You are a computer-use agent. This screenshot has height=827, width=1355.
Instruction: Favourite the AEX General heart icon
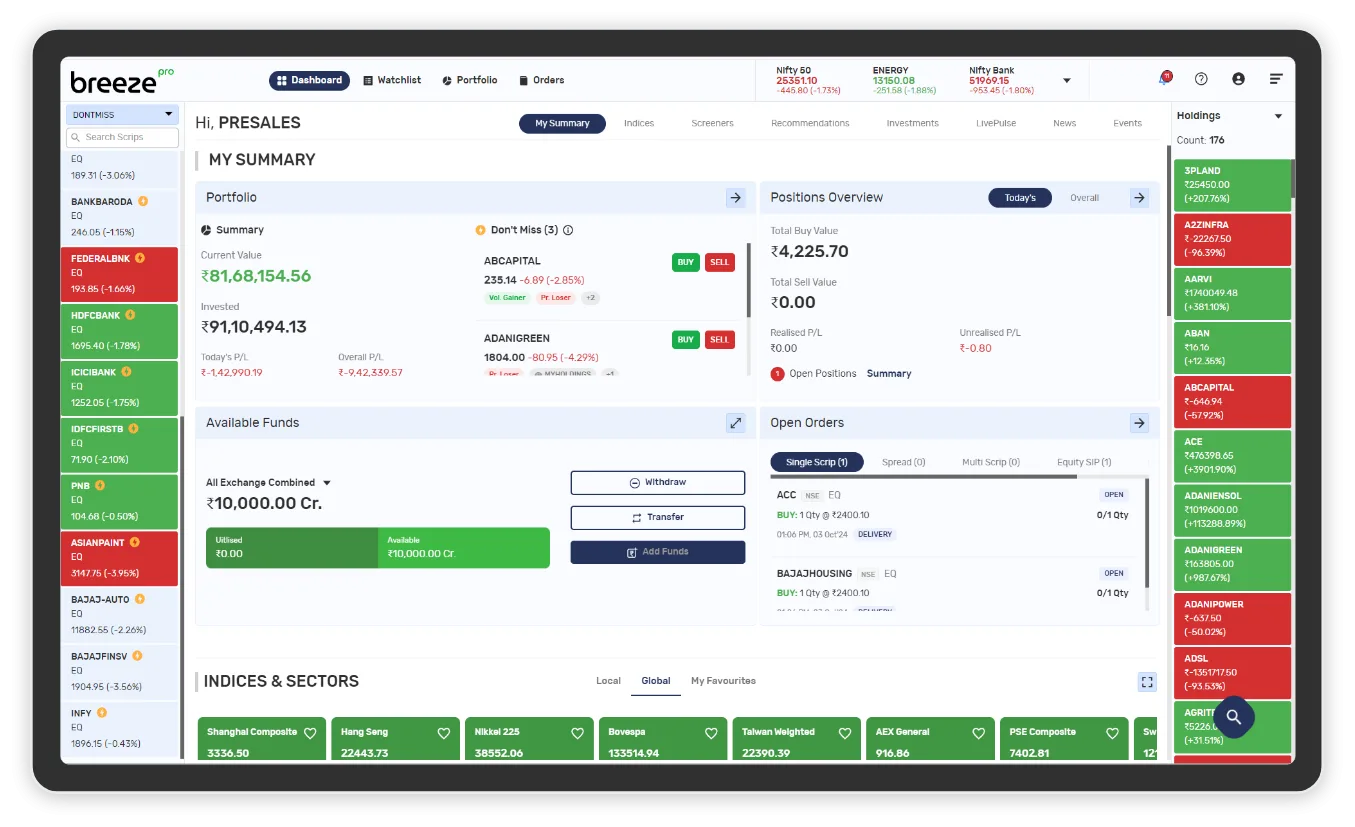coord(978,733)
